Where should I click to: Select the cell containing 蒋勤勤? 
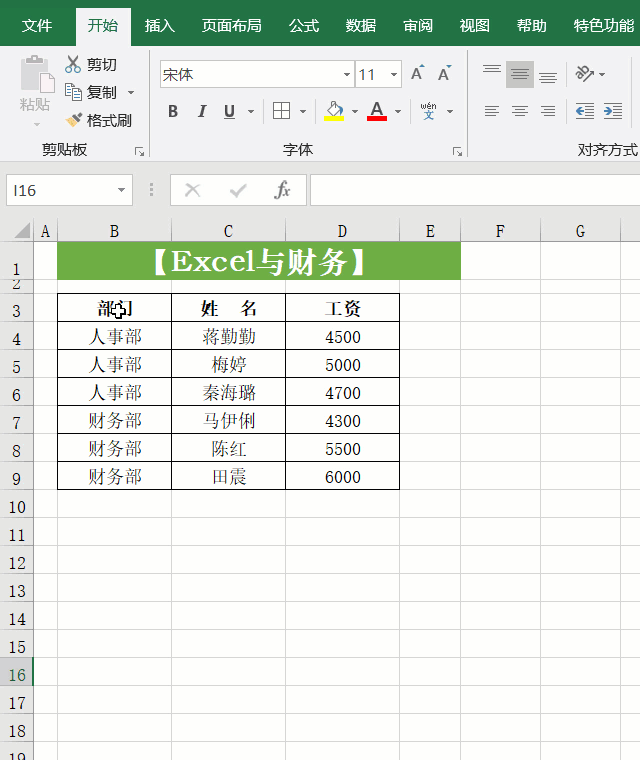coord(228,337)
